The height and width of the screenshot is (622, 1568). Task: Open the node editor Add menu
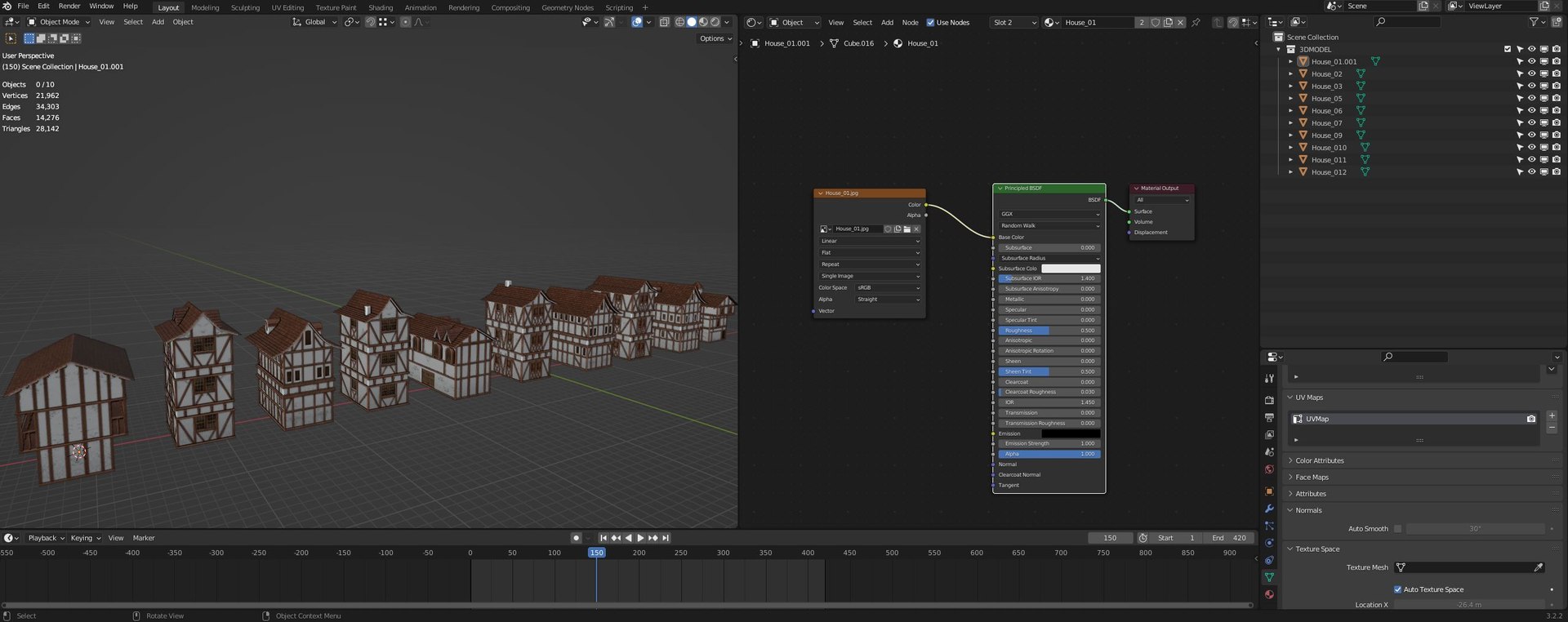[x=887, y=23]
